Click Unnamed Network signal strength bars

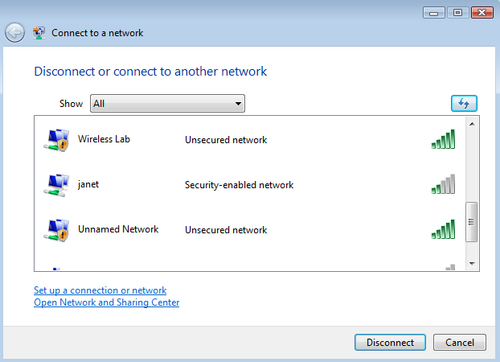443,229
